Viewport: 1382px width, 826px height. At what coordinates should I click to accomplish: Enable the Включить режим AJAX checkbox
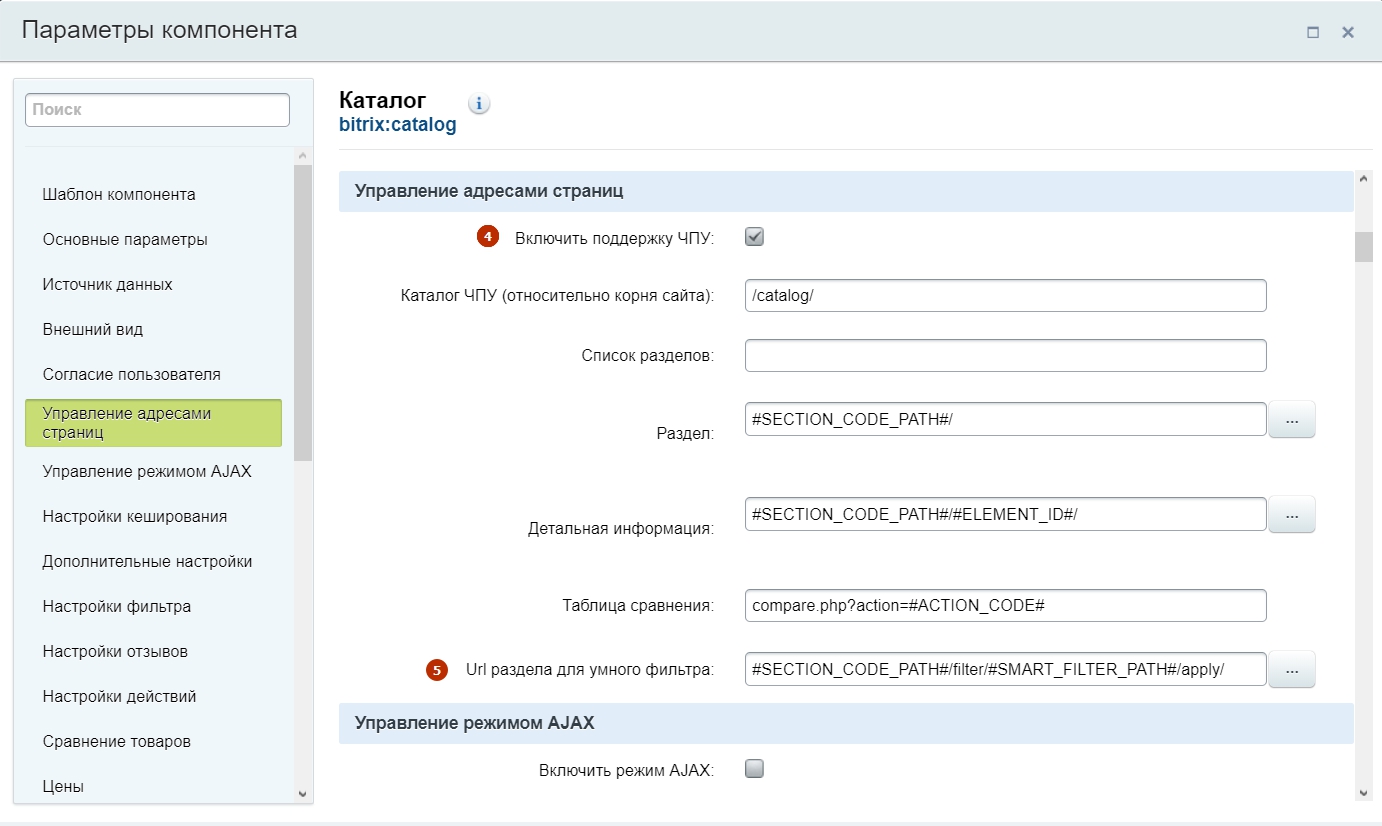point(755,769)
